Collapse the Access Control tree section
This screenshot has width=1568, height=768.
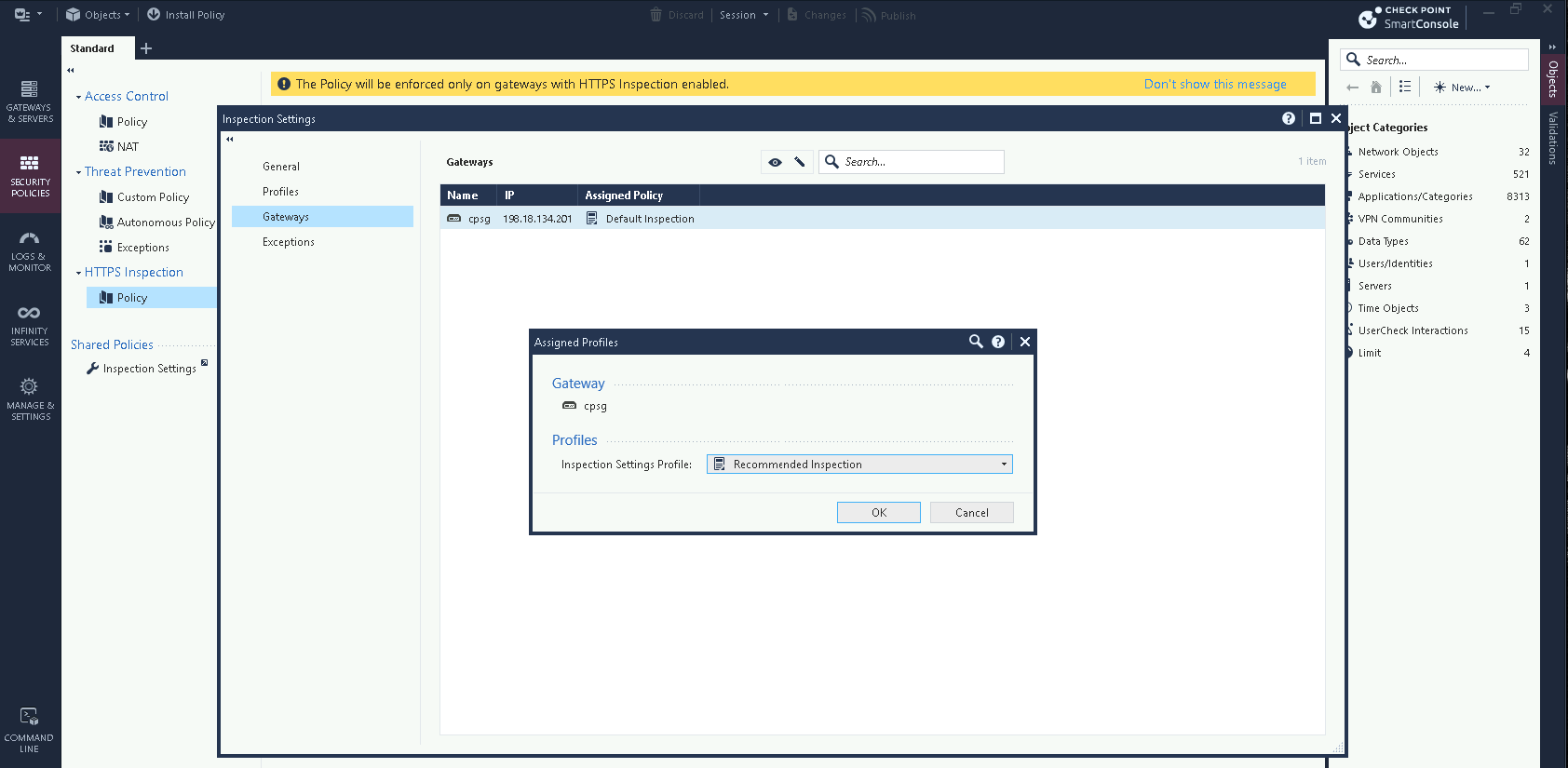[78, 97]
